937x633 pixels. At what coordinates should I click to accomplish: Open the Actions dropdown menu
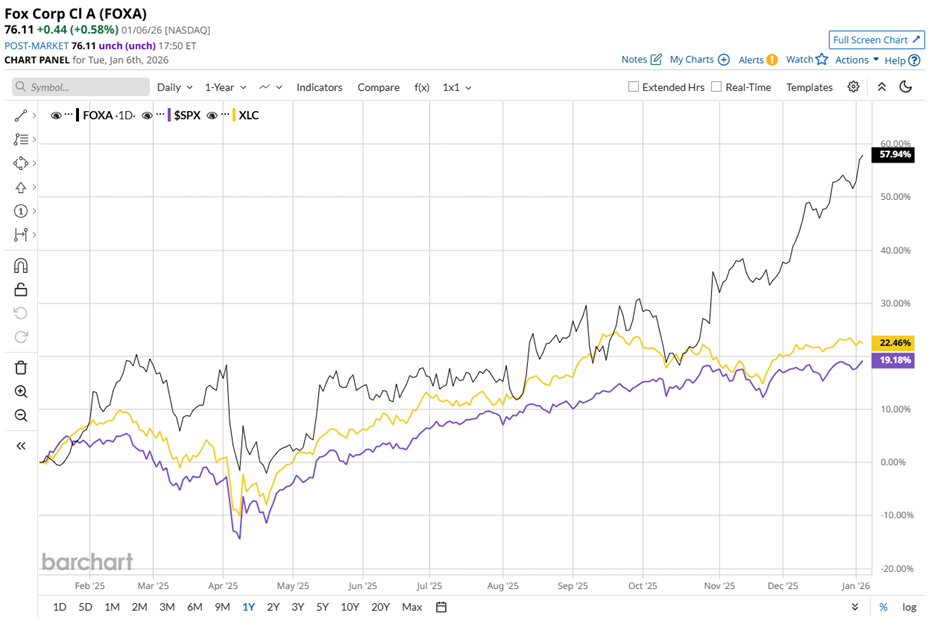(857, 60)
